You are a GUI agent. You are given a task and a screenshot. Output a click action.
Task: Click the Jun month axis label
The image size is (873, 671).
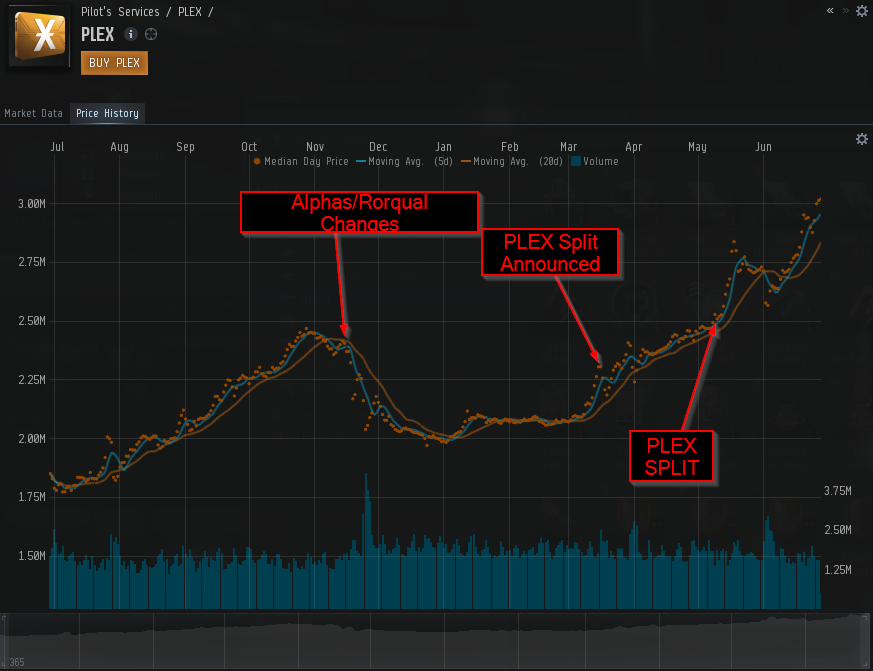763,147
